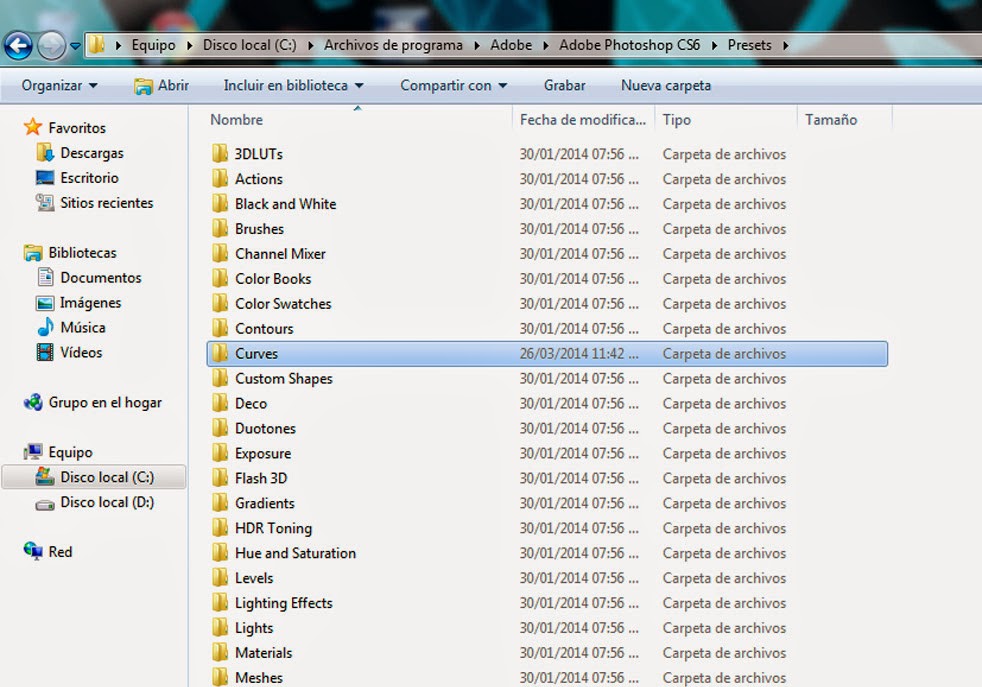Select Channel Mixer folder name
The width and height of the screenshot is (982, 687).
click(280, 254)
